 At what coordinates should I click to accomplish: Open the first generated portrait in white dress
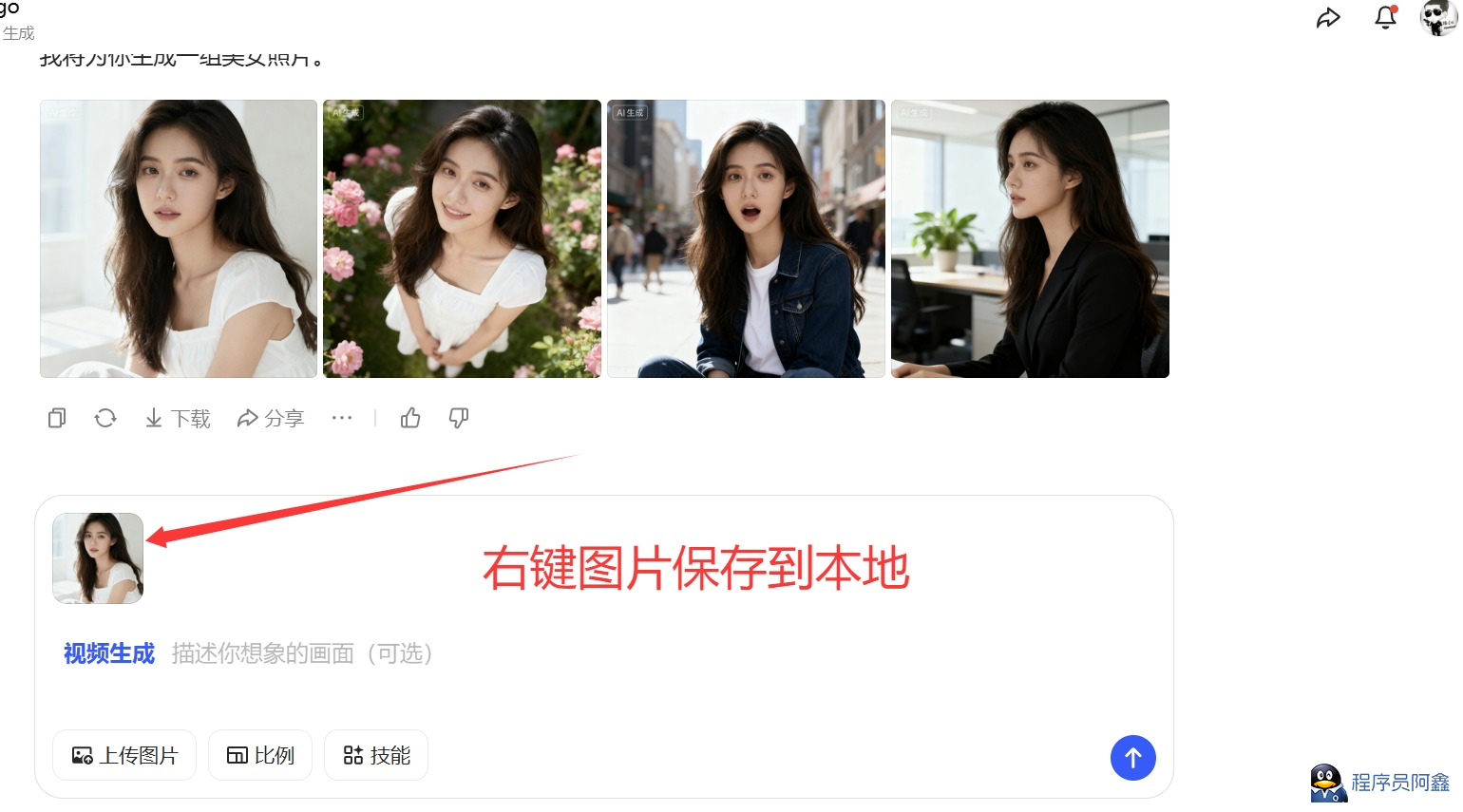[x=179, y=238]
